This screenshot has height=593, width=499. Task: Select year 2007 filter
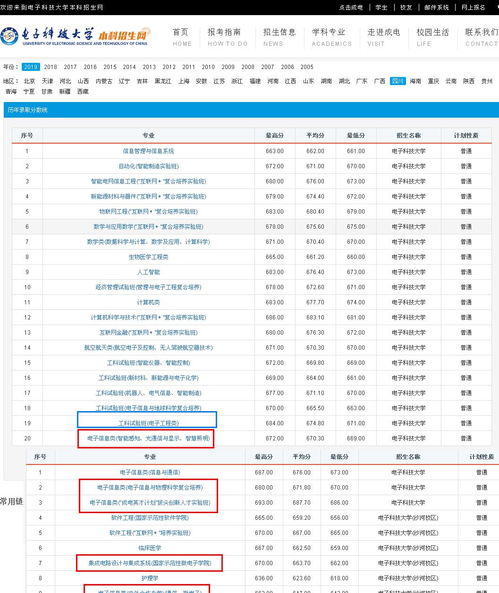(x=267, y=67)
